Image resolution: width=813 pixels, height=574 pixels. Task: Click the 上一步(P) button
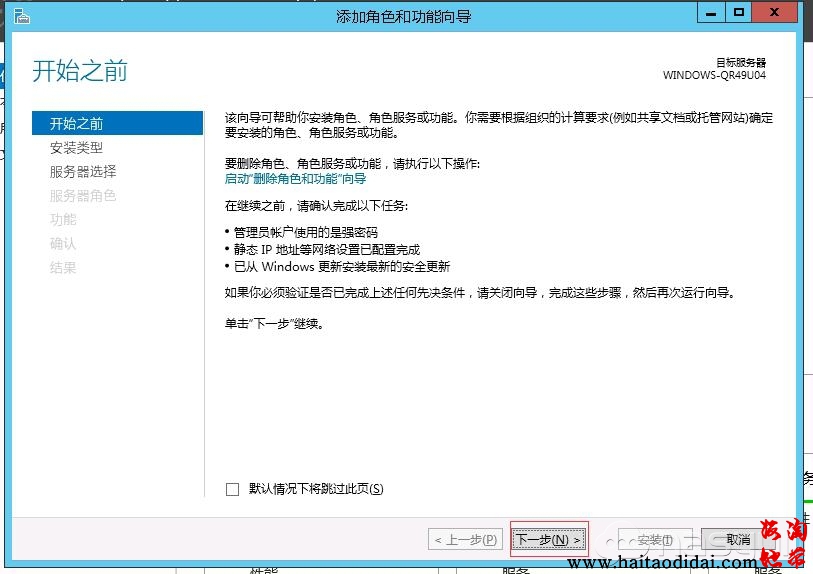click(x=465, y=540)
